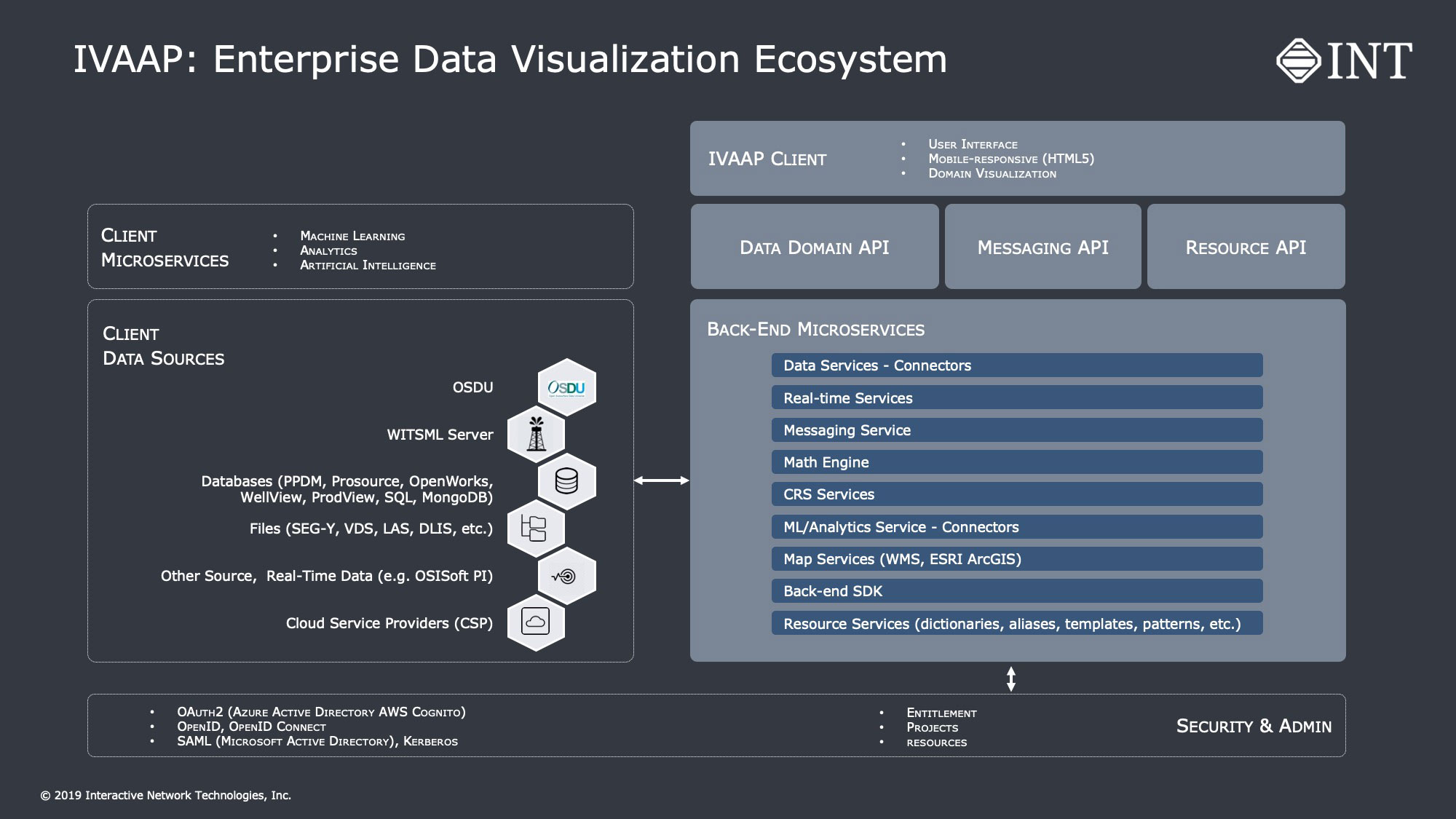Click the INT company logo
Image resolution: width=1456 pixels, height=819 pixels.
(1344, 60)
